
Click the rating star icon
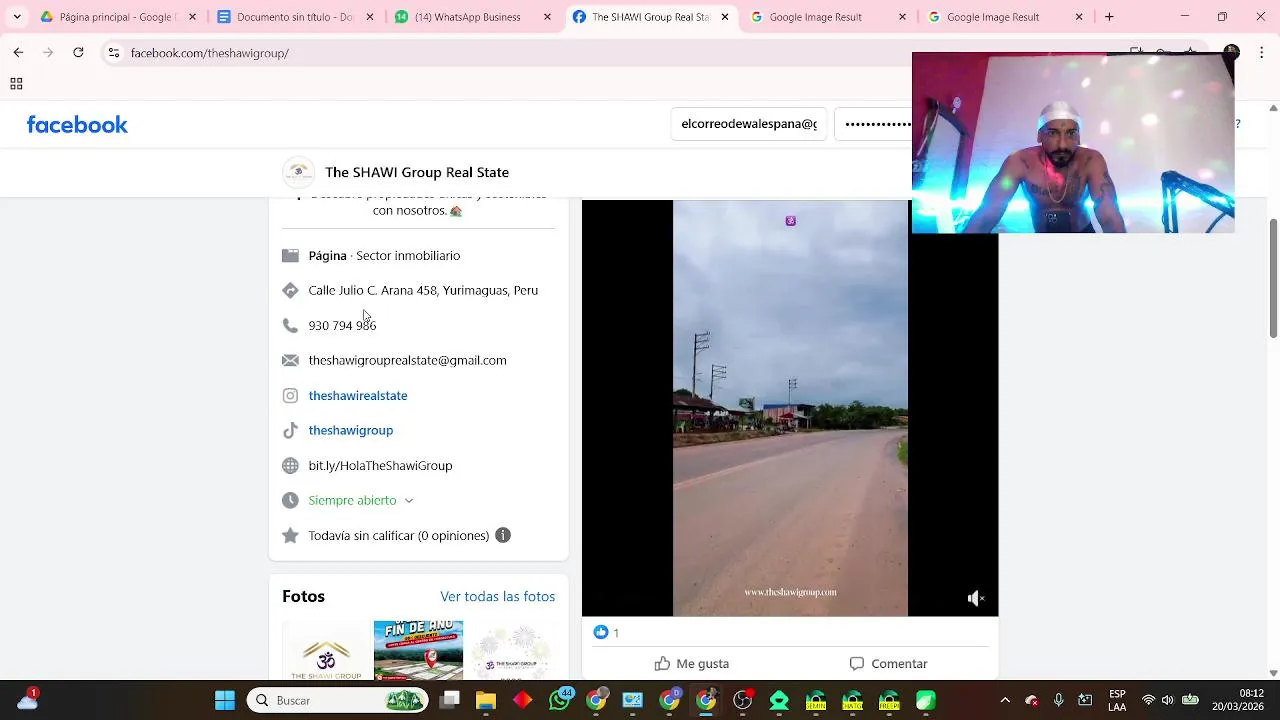290,535
